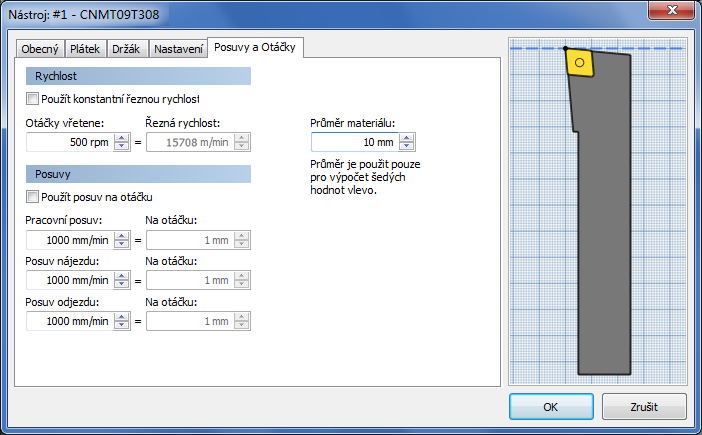Open the Plátek tab
702x435 pixels.
click(x=85, y=49)
